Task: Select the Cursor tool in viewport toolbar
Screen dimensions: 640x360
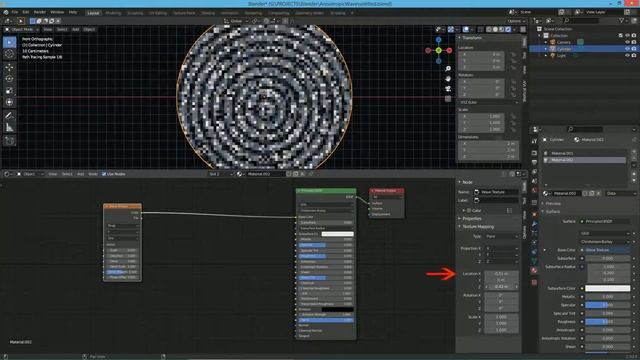Action: click(9, 54)
